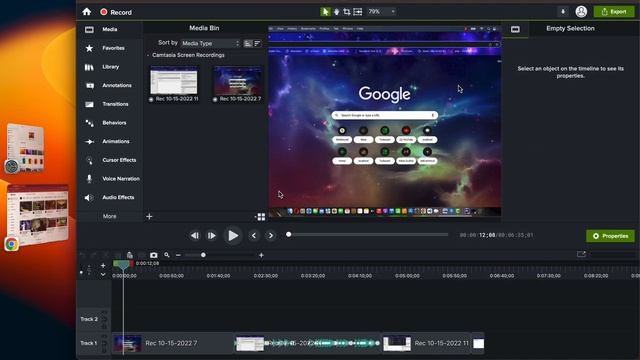This screenshot has height=360, width=640.
Task: Play the video preview
Action: (233, 236)
